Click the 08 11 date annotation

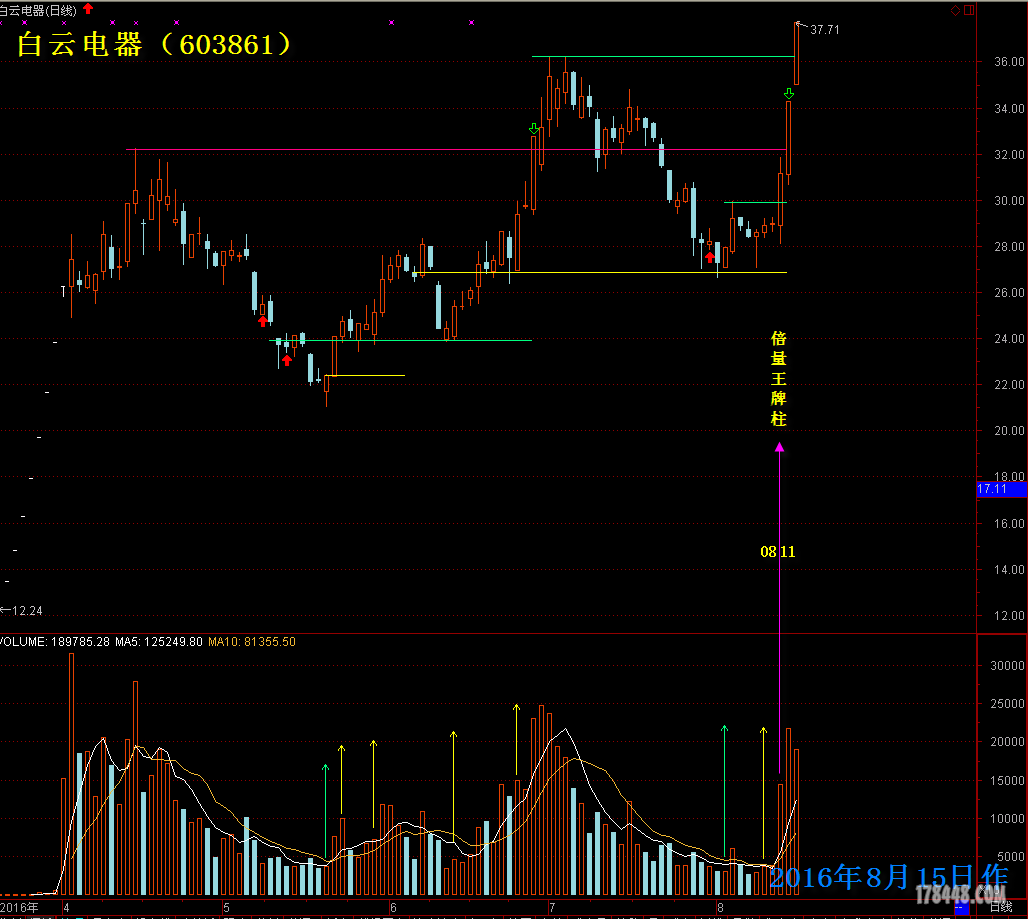(x=778, y=551)
